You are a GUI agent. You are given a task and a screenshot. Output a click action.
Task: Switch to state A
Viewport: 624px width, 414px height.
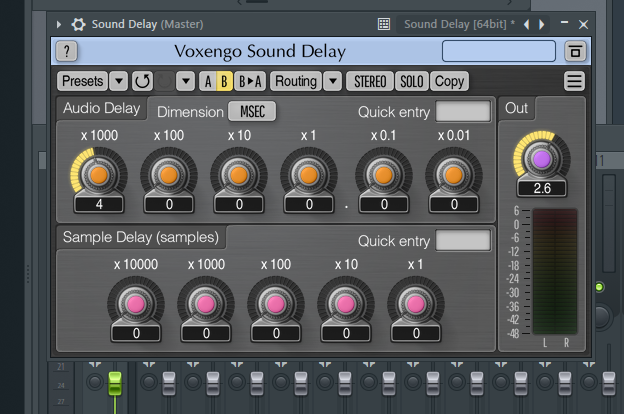[x=208, y=81]
